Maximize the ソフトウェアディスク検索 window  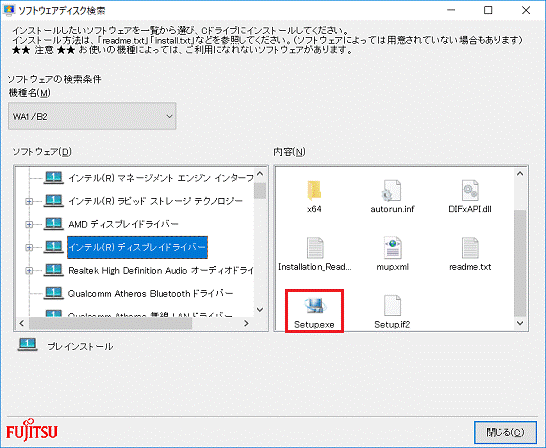click(x=488, y=10)
